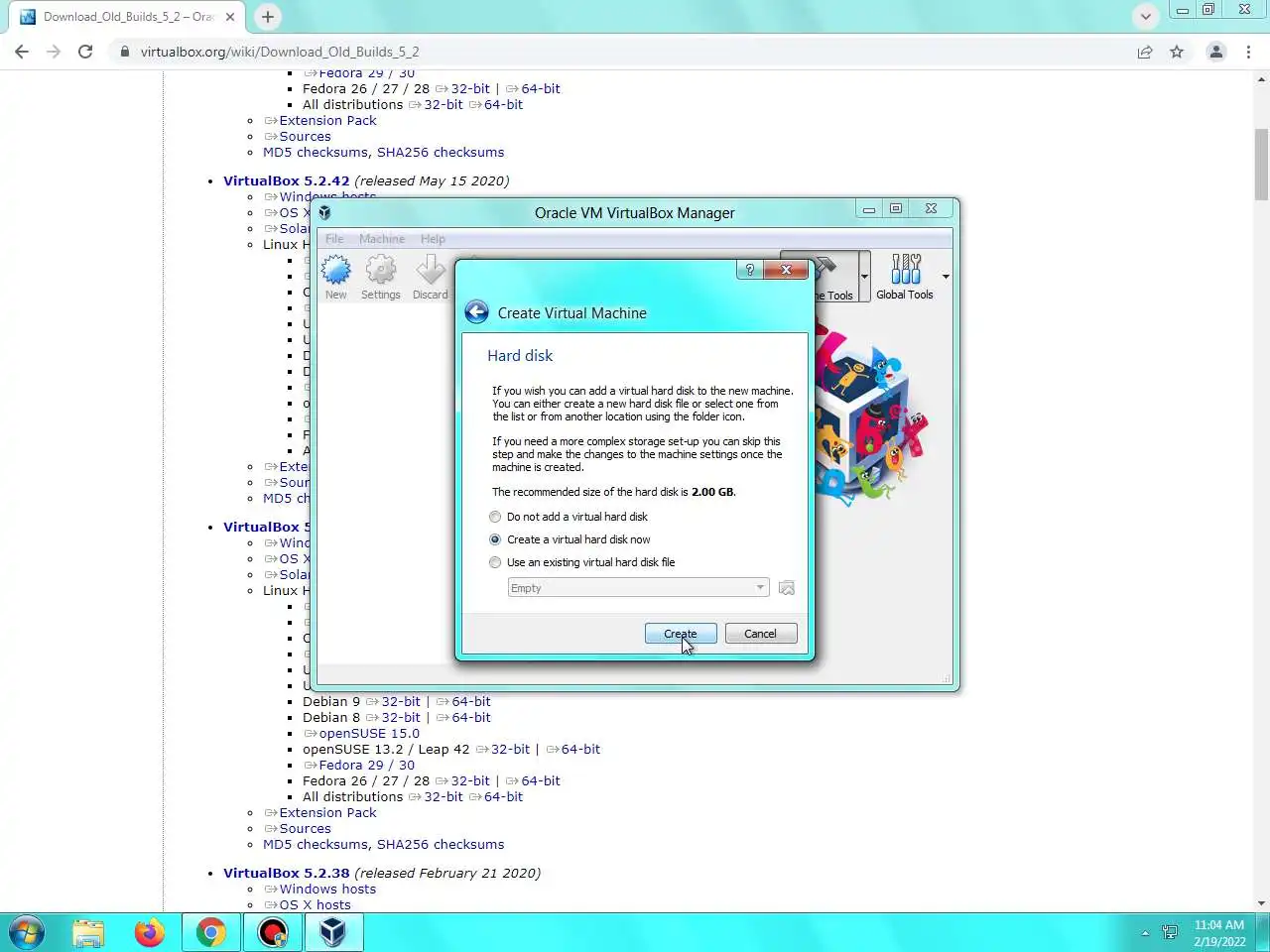Open File Explorer from the taskbar

[x=88, y=932]
